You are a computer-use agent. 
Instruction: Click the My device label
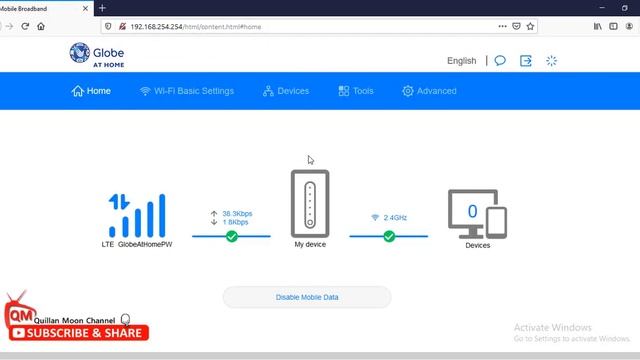coord(310,244)
